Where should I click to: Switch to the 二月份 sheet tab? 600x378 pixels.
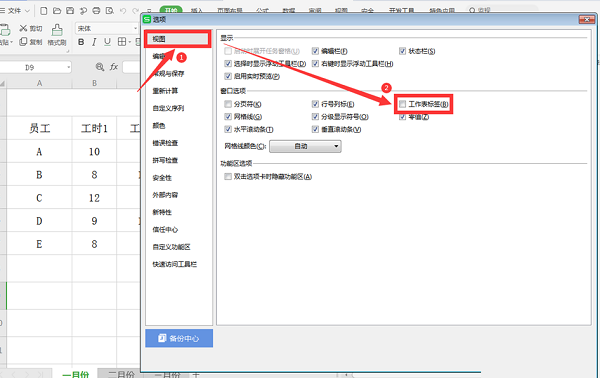click(121, 374)
